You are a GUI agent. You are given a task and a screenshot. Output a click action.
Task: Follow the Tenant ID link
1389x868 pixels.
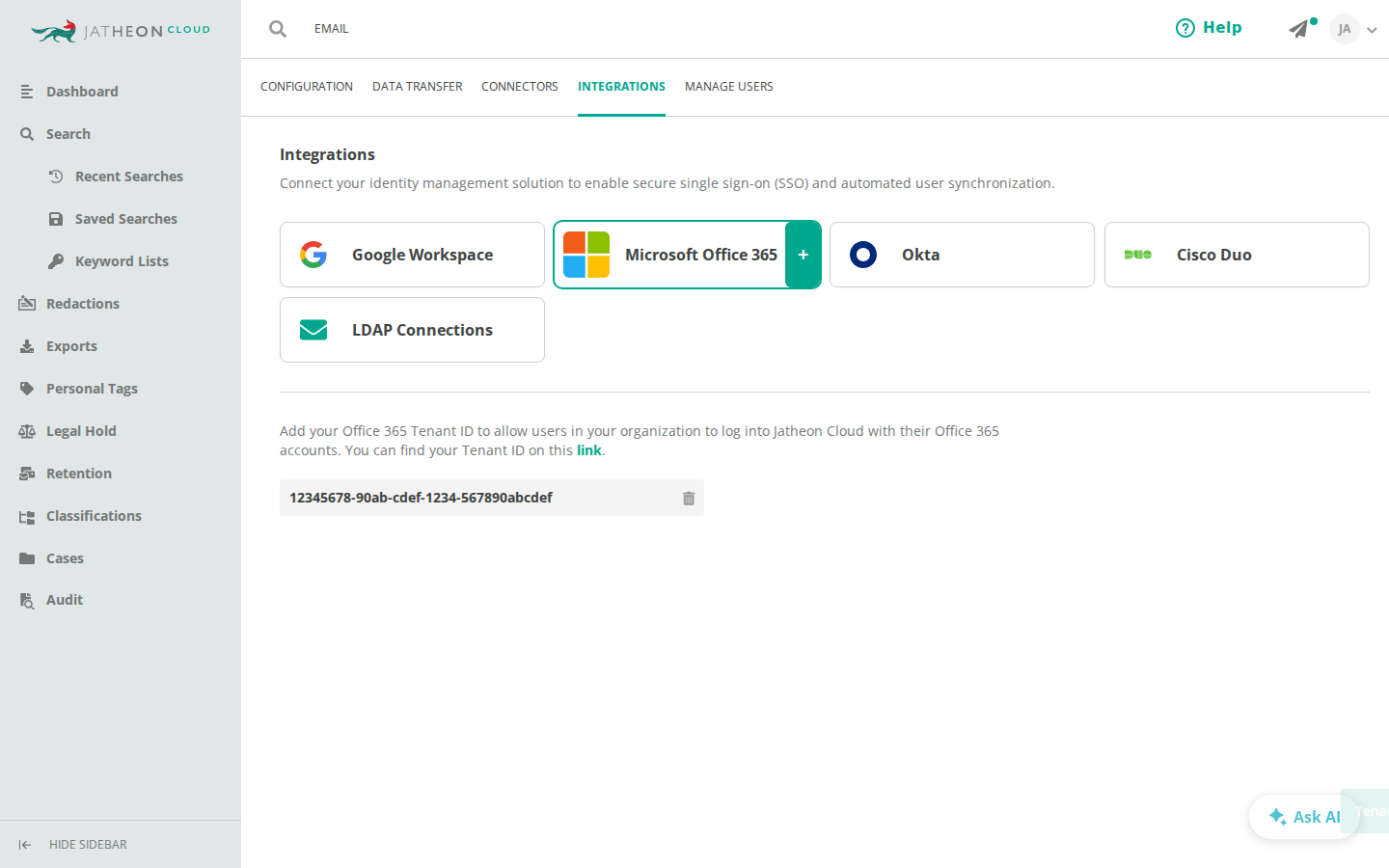pyautogui.click(x=588, y=450)
